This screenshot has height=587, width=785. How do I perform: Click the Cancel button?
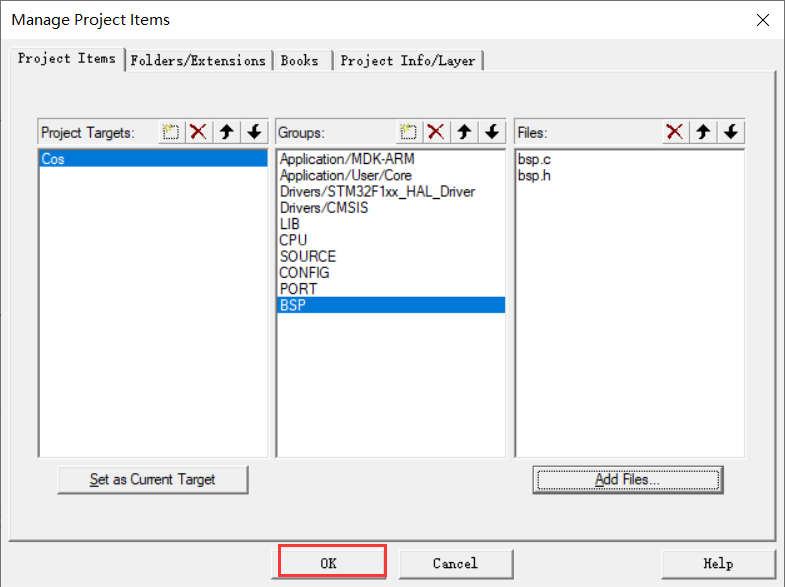[456, 563]
